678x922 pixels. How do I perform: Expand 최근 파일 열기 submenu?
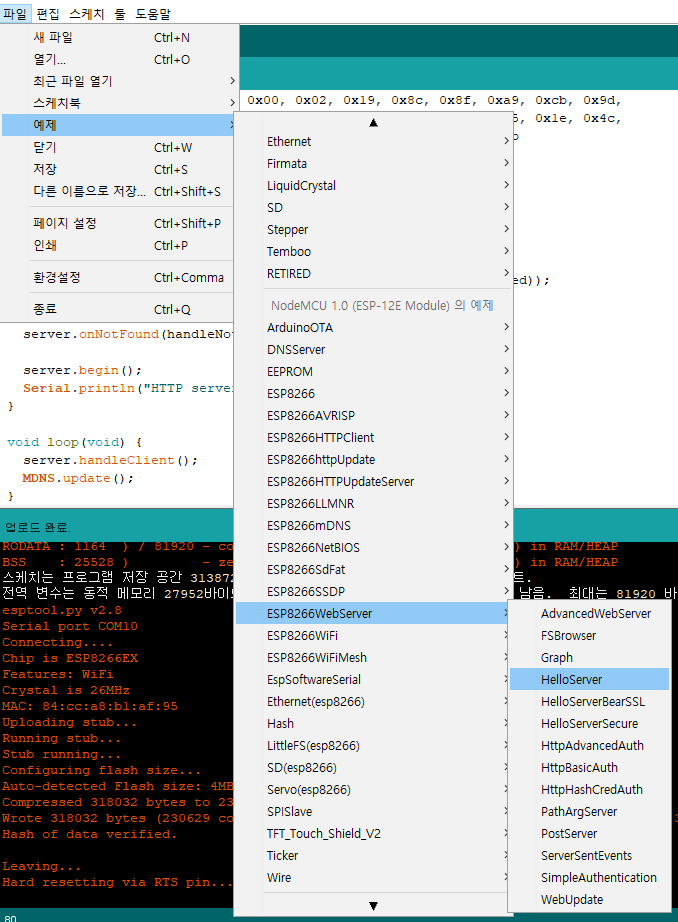(x=120, y=81)
